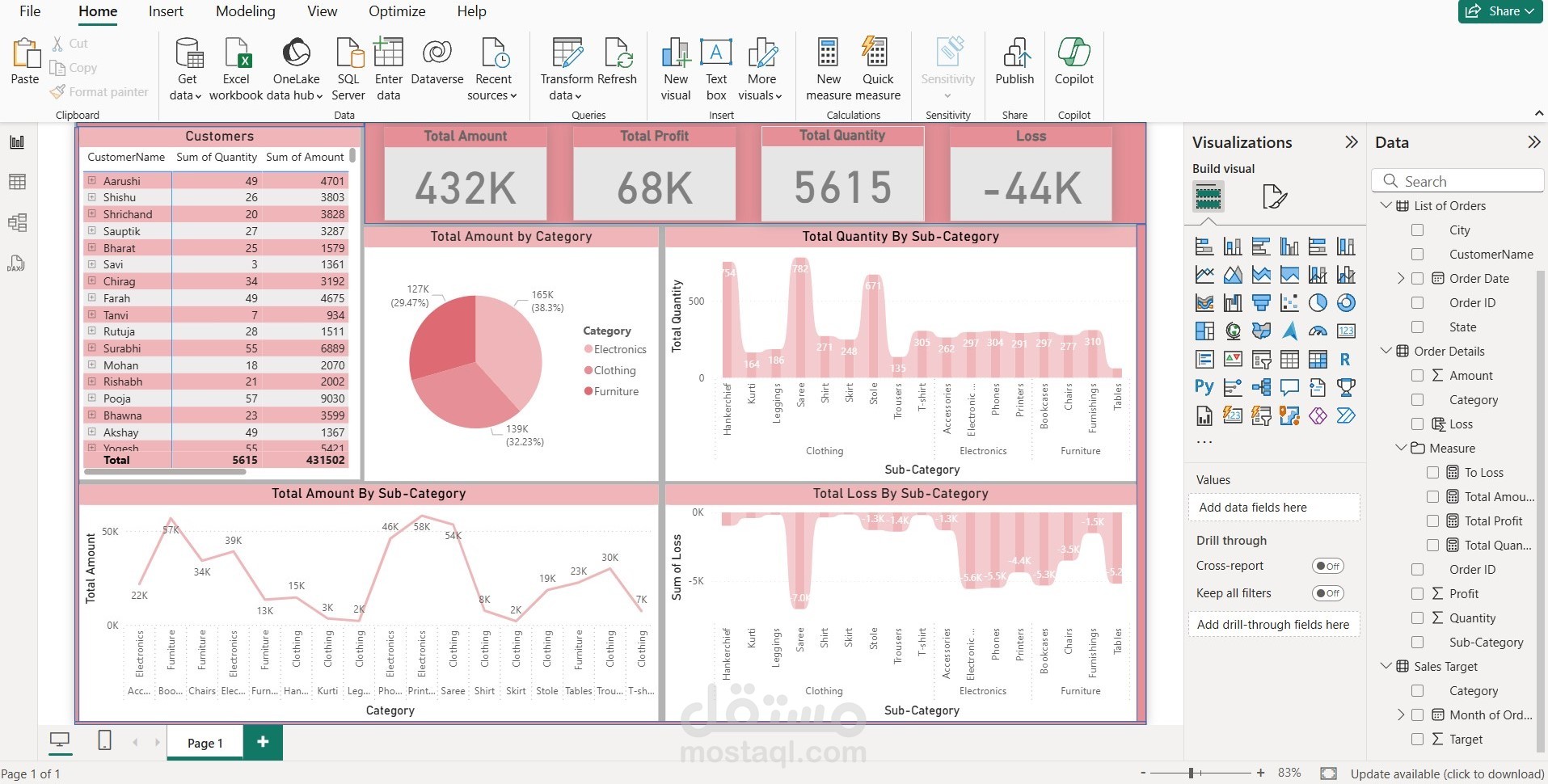Check the Loss field
Viewport: 1548px width, 784px height.
pyautogui.click(x=1417, y=424)
